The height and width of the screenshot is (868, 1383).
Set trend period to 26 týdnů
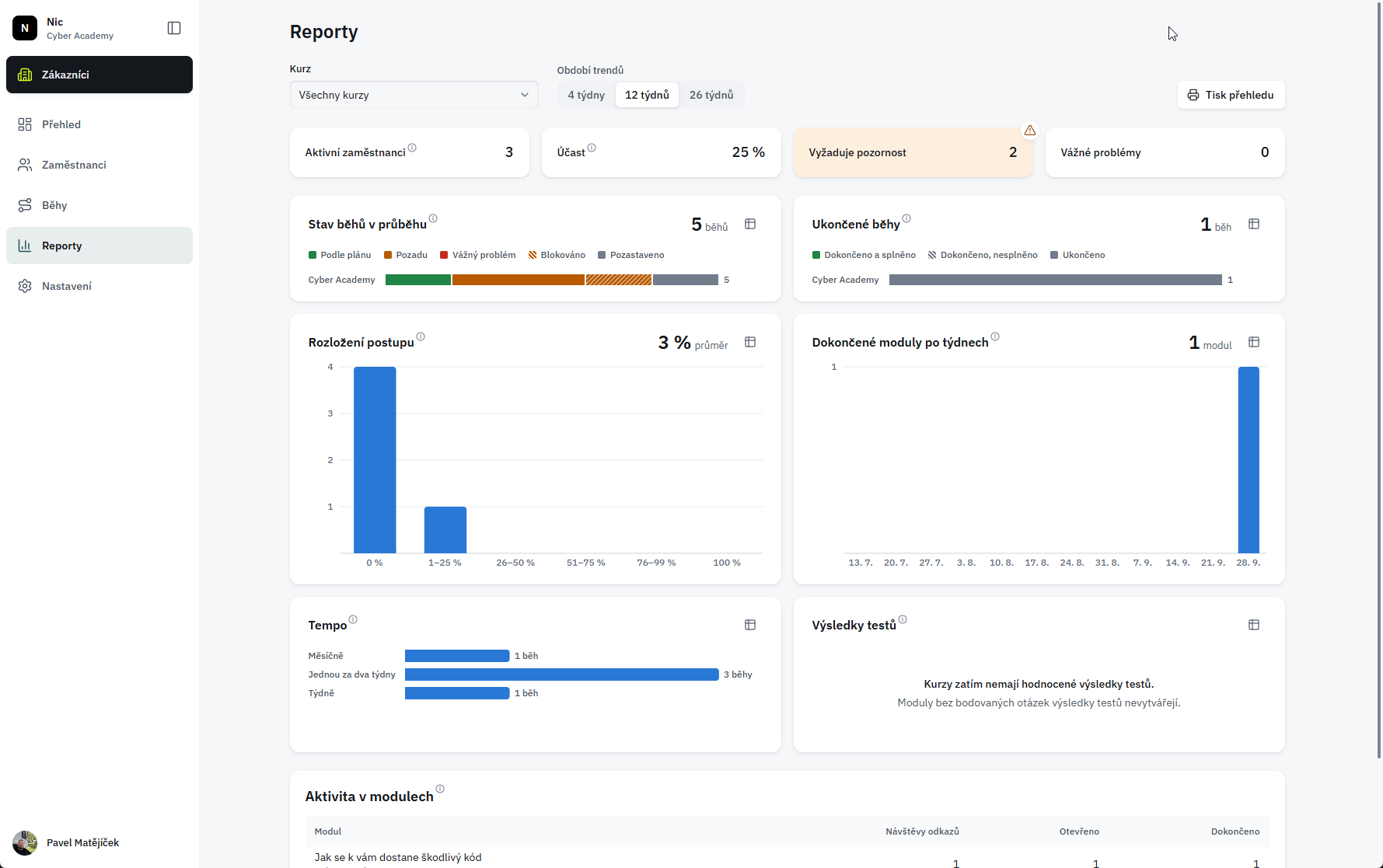pyautogui.click(x=711, y=95)
